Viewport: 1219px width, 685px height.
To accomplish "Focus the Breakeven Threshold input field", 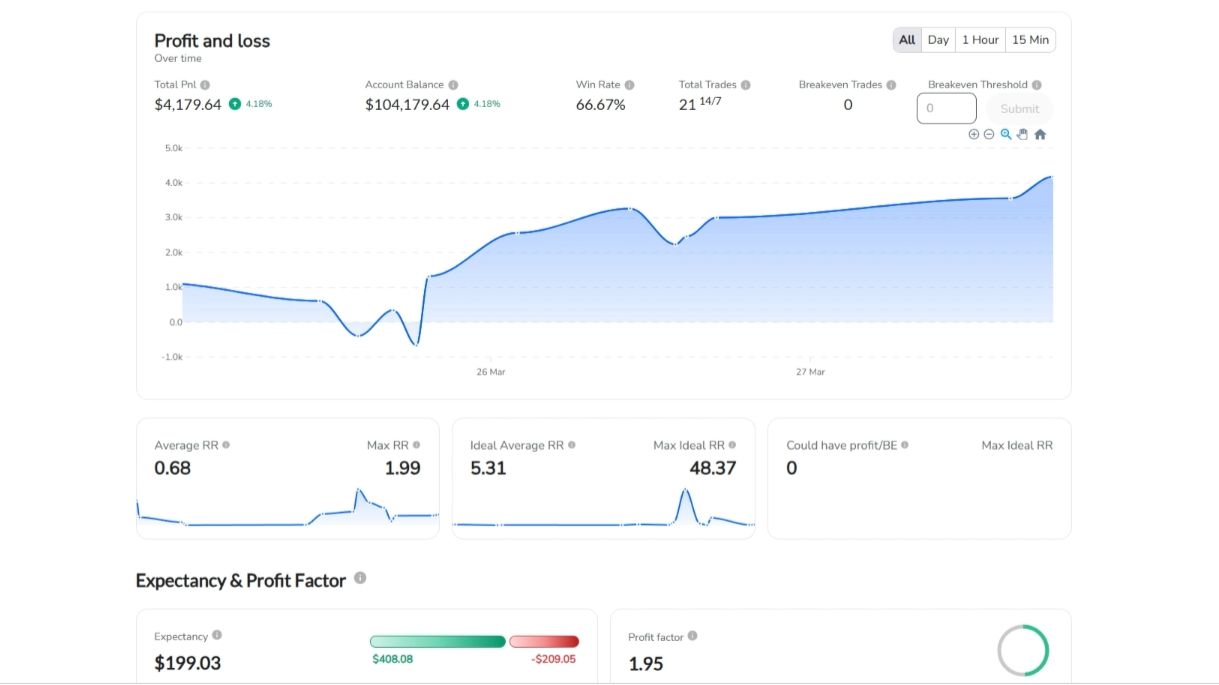I will pos(946,108).
